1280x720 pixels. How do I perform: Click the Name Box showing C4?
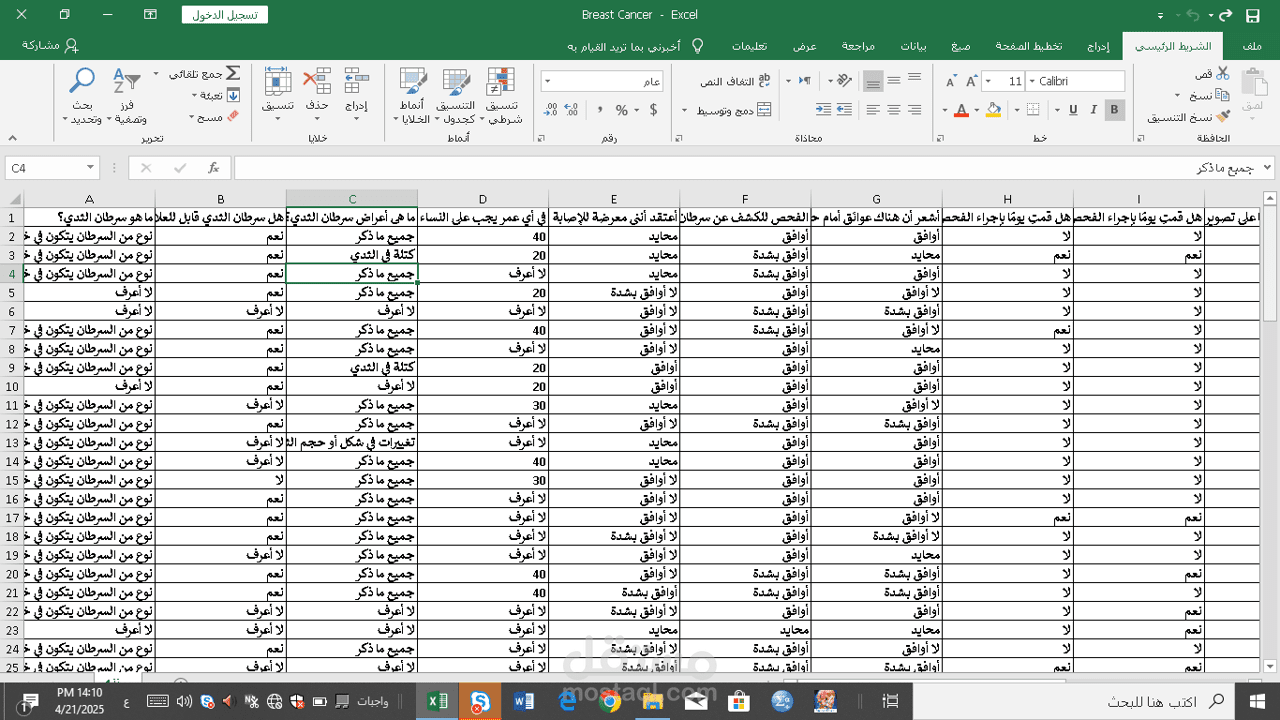click(51, 168)
